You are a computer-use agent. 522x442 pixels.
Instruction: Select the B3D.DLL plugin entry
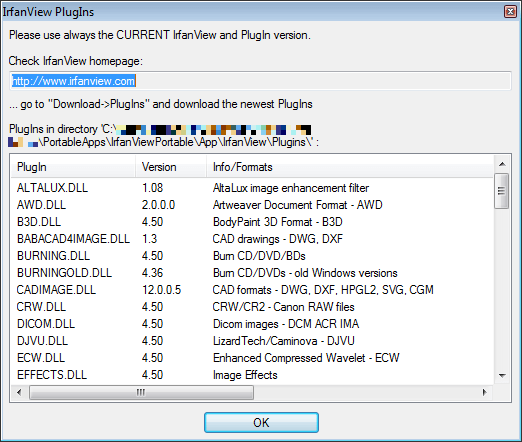tap(39, 222)
